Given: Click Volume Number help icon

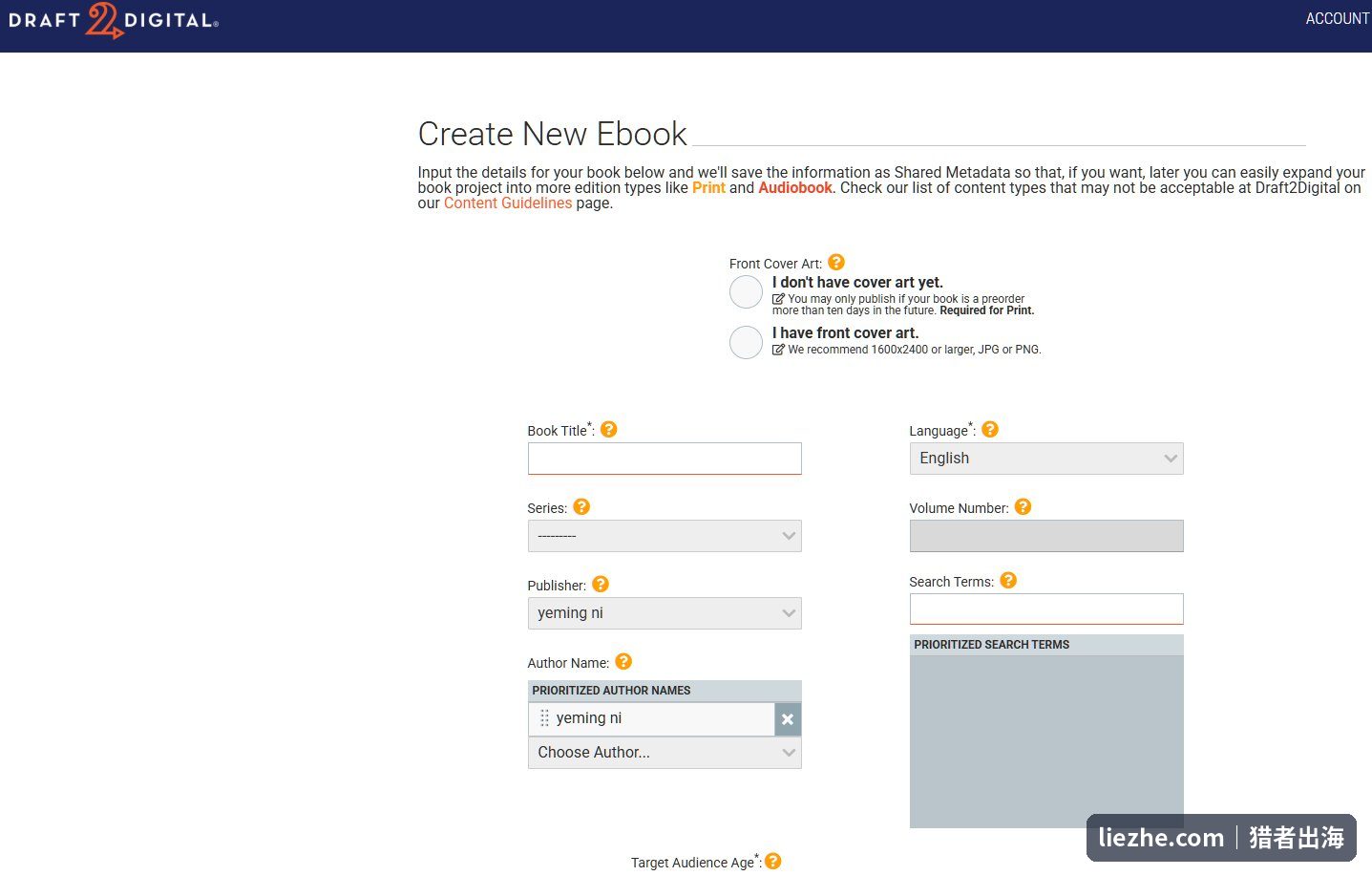Looking at the screenshot, I should [x=1023, y=506].
